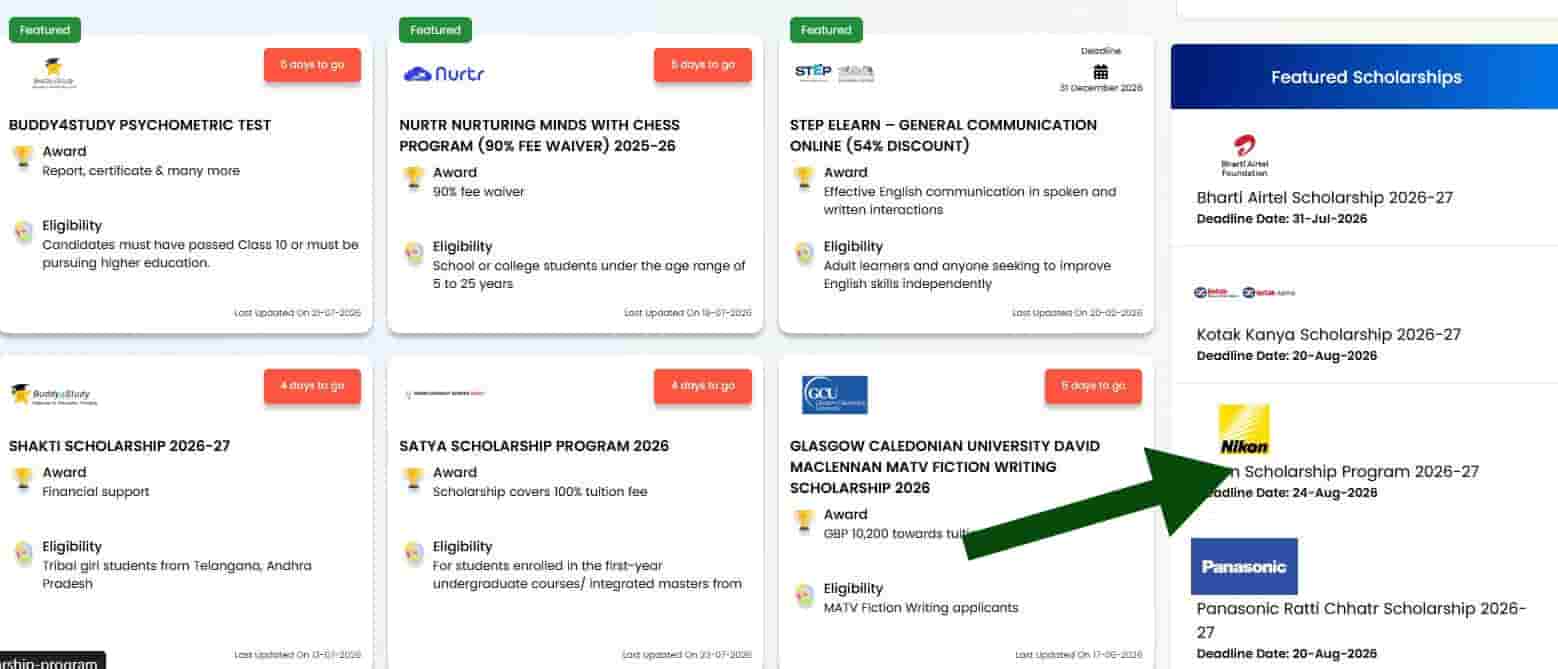Click the Featured Scholarships header banner
The height and width of the screenshot is (669, 1558).
1364,77
